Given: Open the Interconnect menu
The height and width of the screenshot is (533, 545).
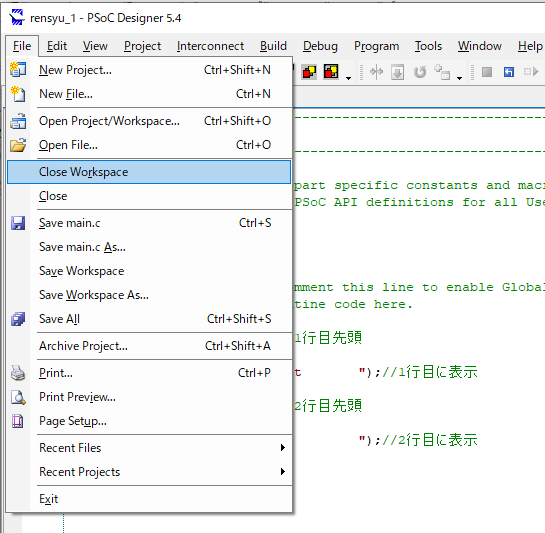Looking at the screenshot, I should (x=210, y=46).
